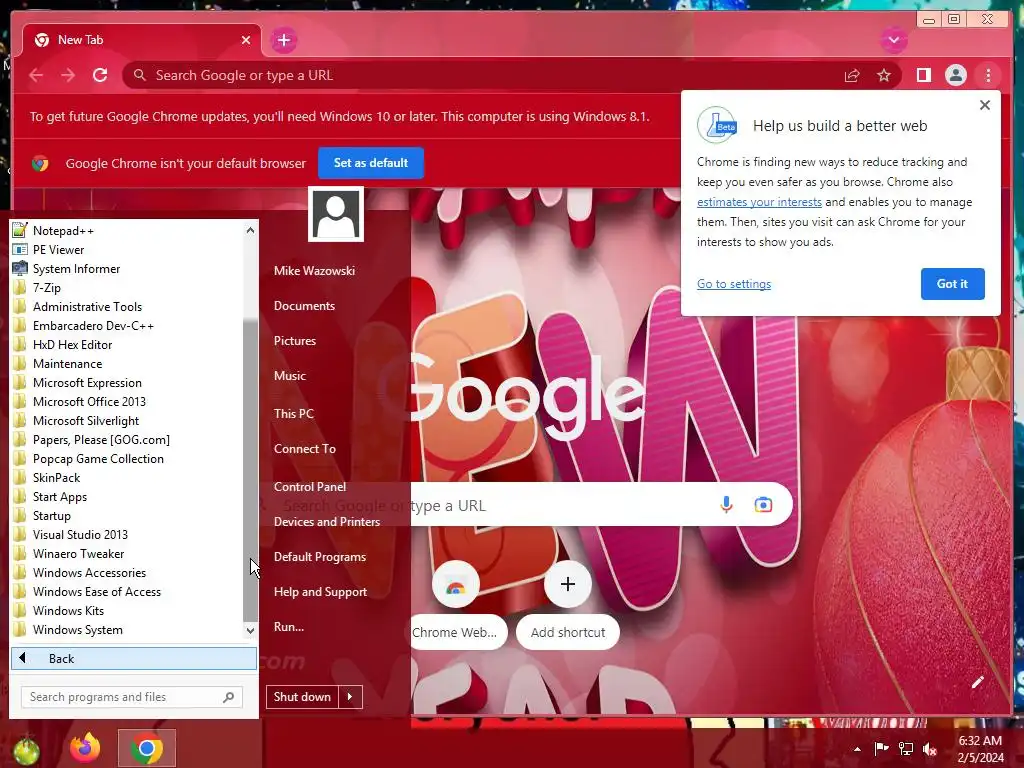Click Chrome icon in taskbar
The height and width of the screenshot is (768, 1024).
point(147,748)
